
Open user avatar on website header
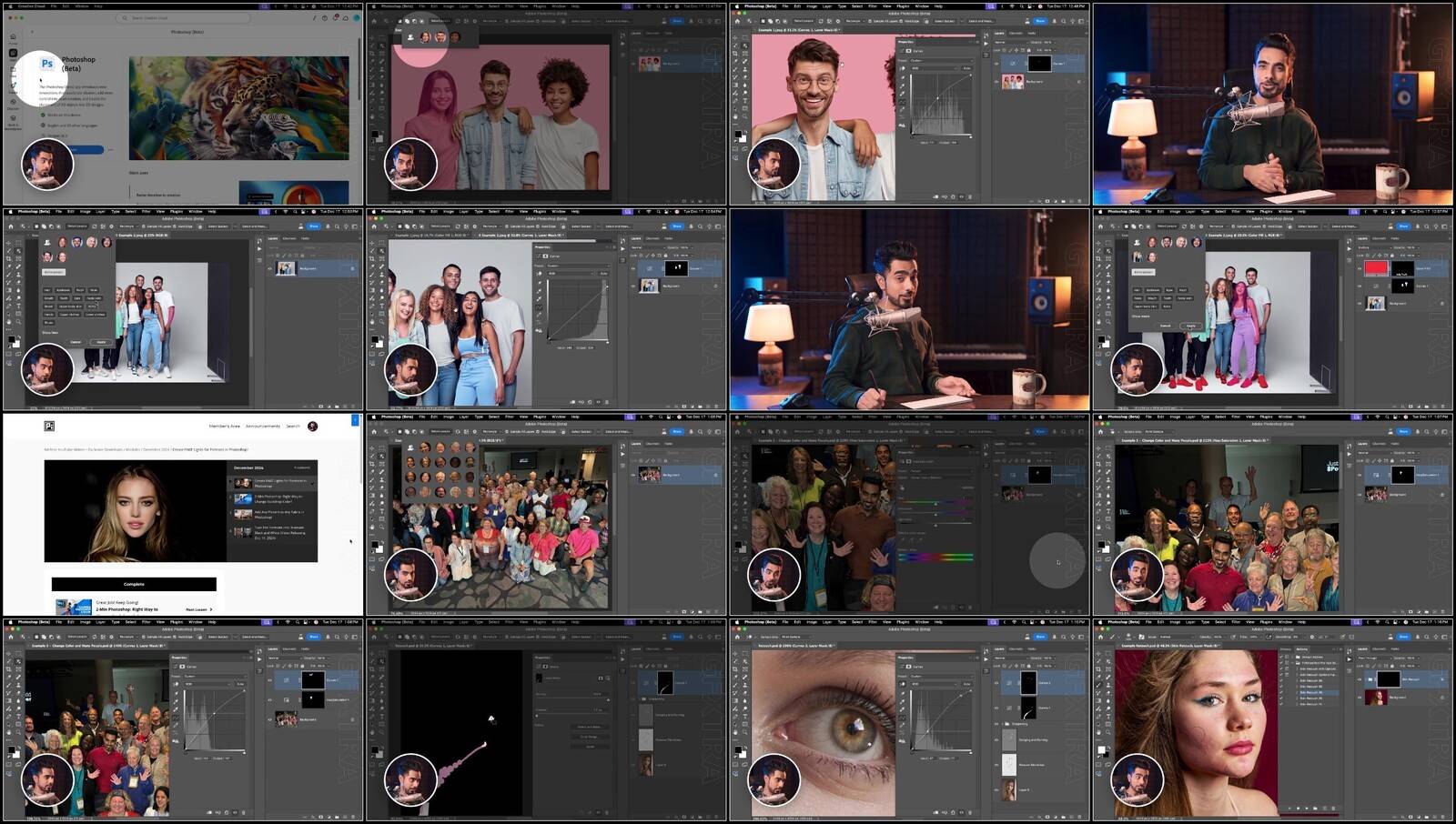click(313, 426)
